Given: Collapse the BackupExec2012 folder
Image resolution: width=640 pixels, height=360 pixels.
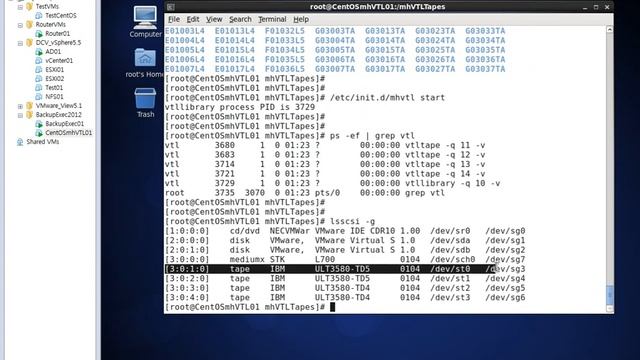Looking at the screenshot, I should coord(20,115).
